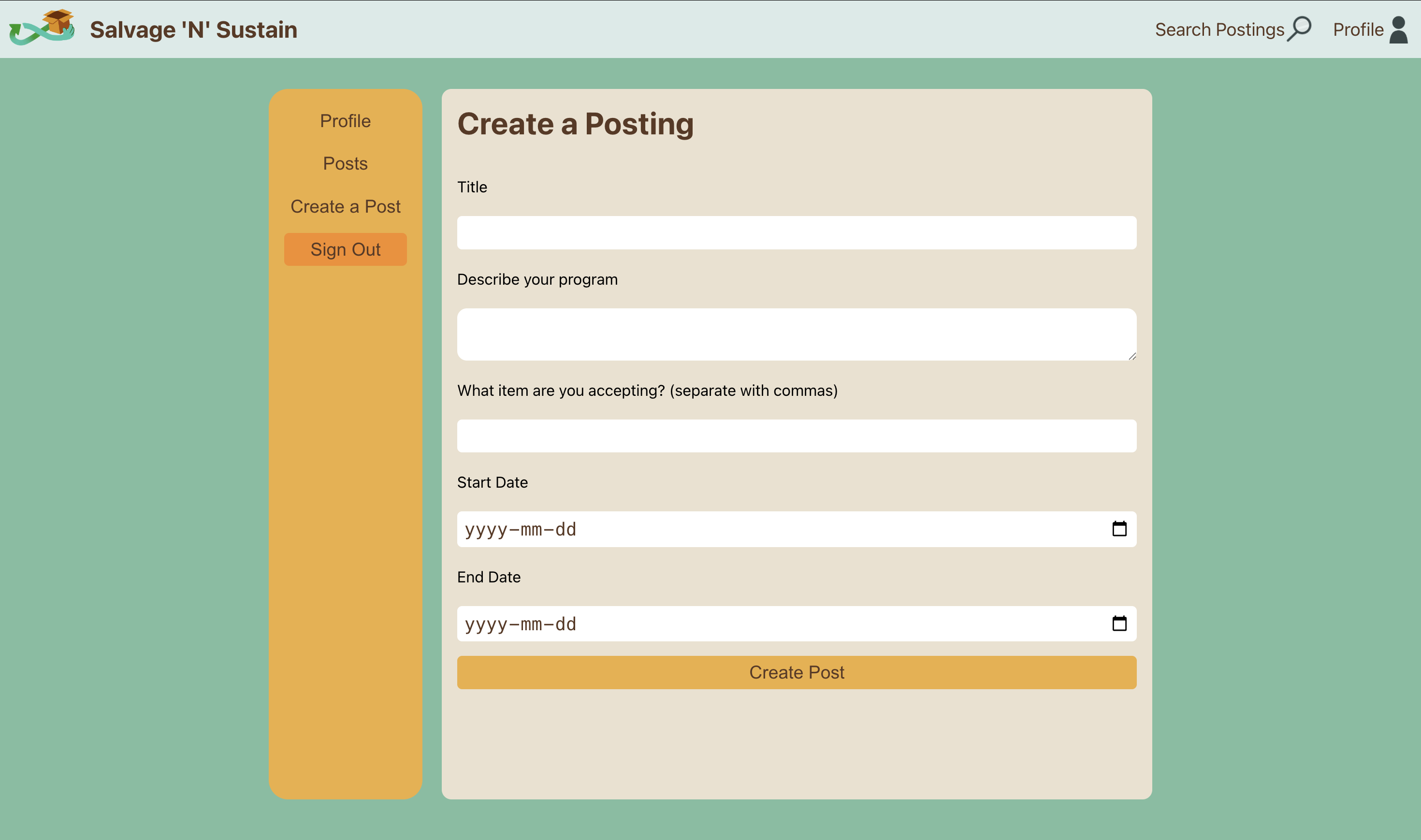Open the End Date calendar picker icon

click(1119, 623)
